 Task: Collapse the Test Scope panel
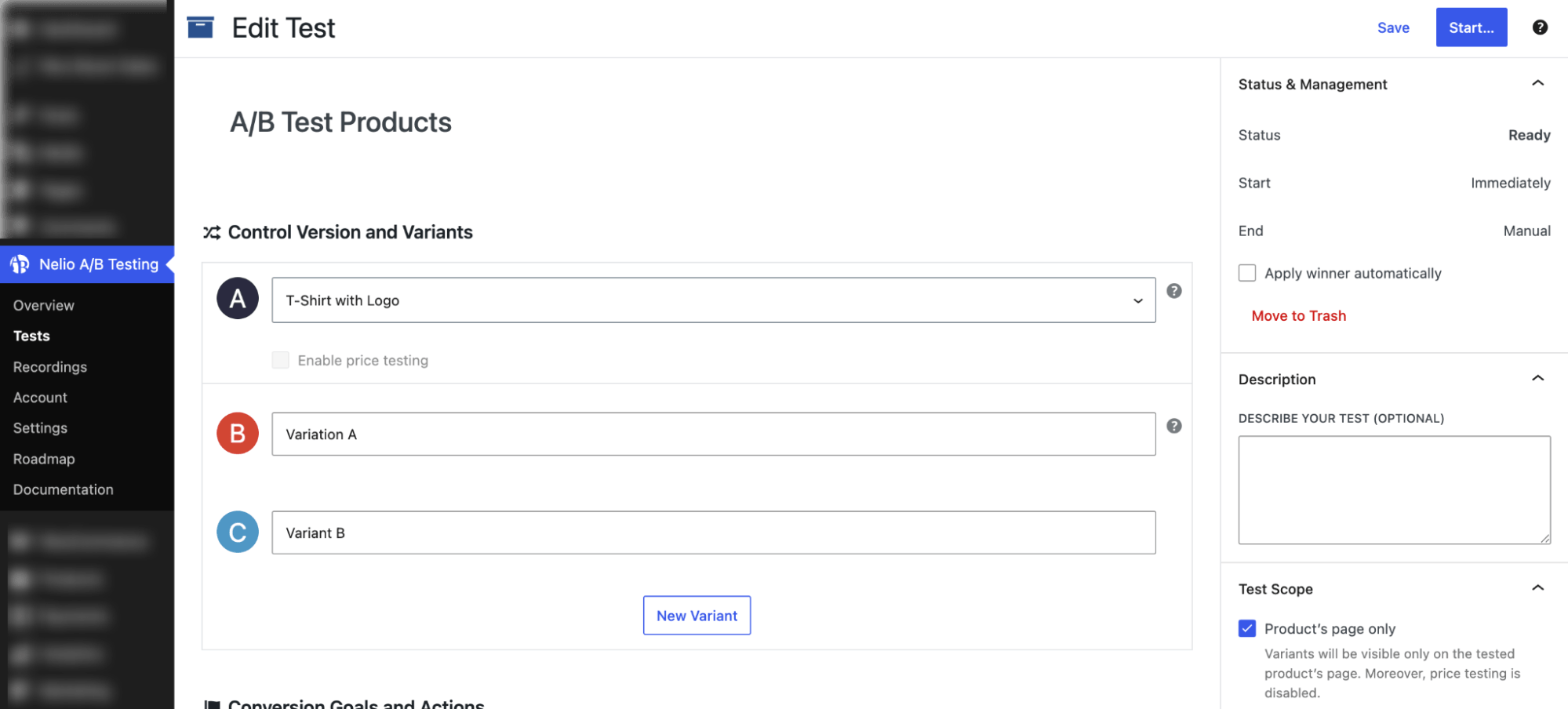pos(1538,587)
